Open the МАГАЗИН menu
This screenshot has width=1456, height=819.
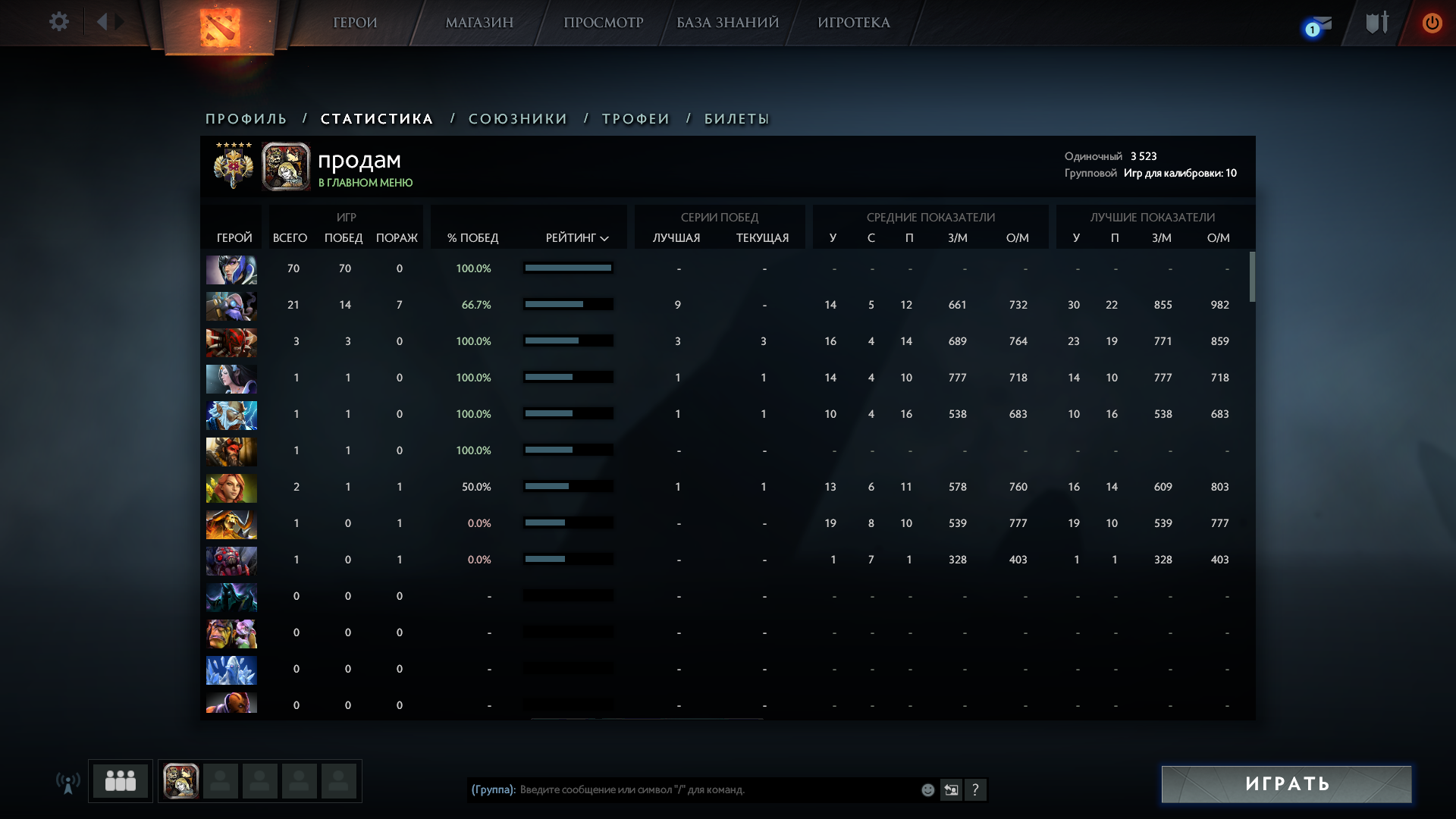coord(479,23)
